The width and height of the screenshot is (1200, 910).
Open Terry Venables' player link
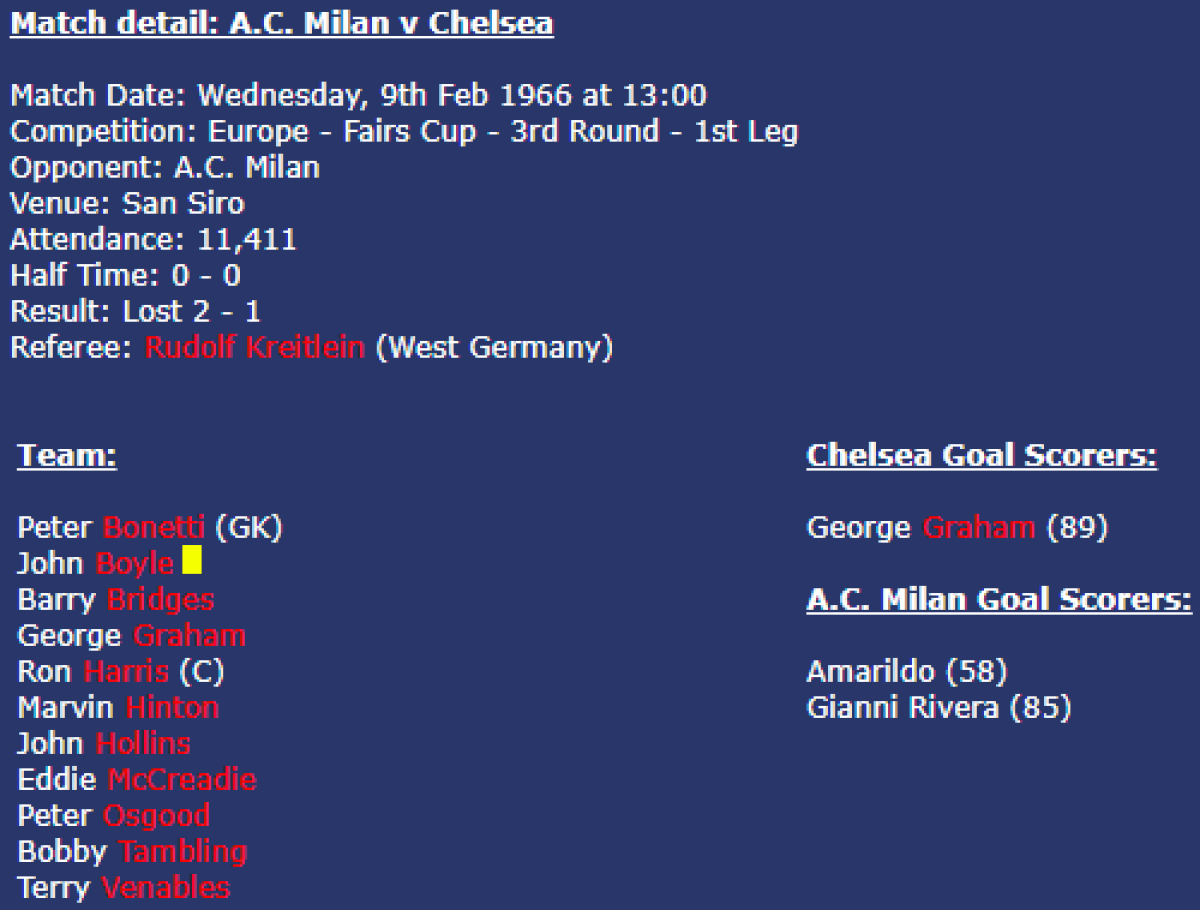tap(166, 888)
